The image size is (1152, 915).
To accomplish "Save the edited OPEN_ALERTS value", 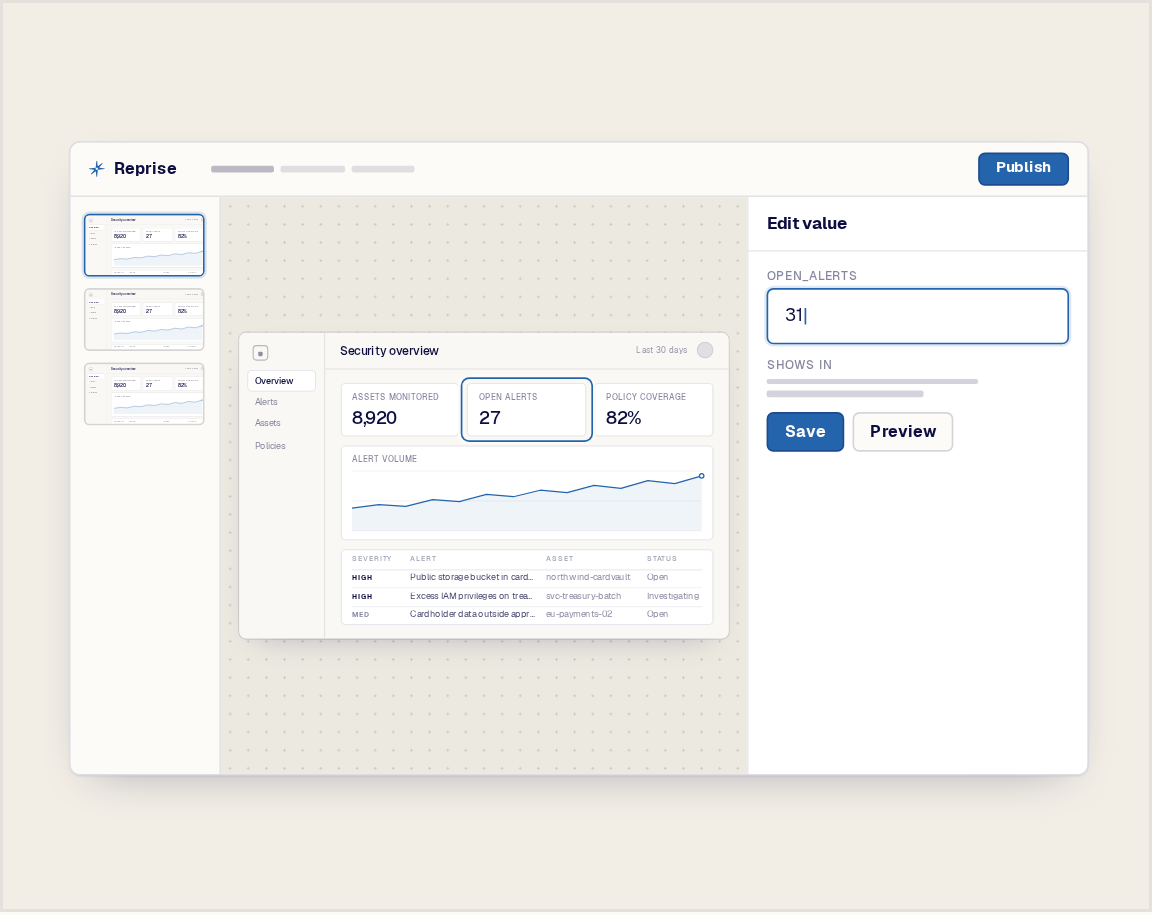I will pyautogui.click(x=804, y=432).
